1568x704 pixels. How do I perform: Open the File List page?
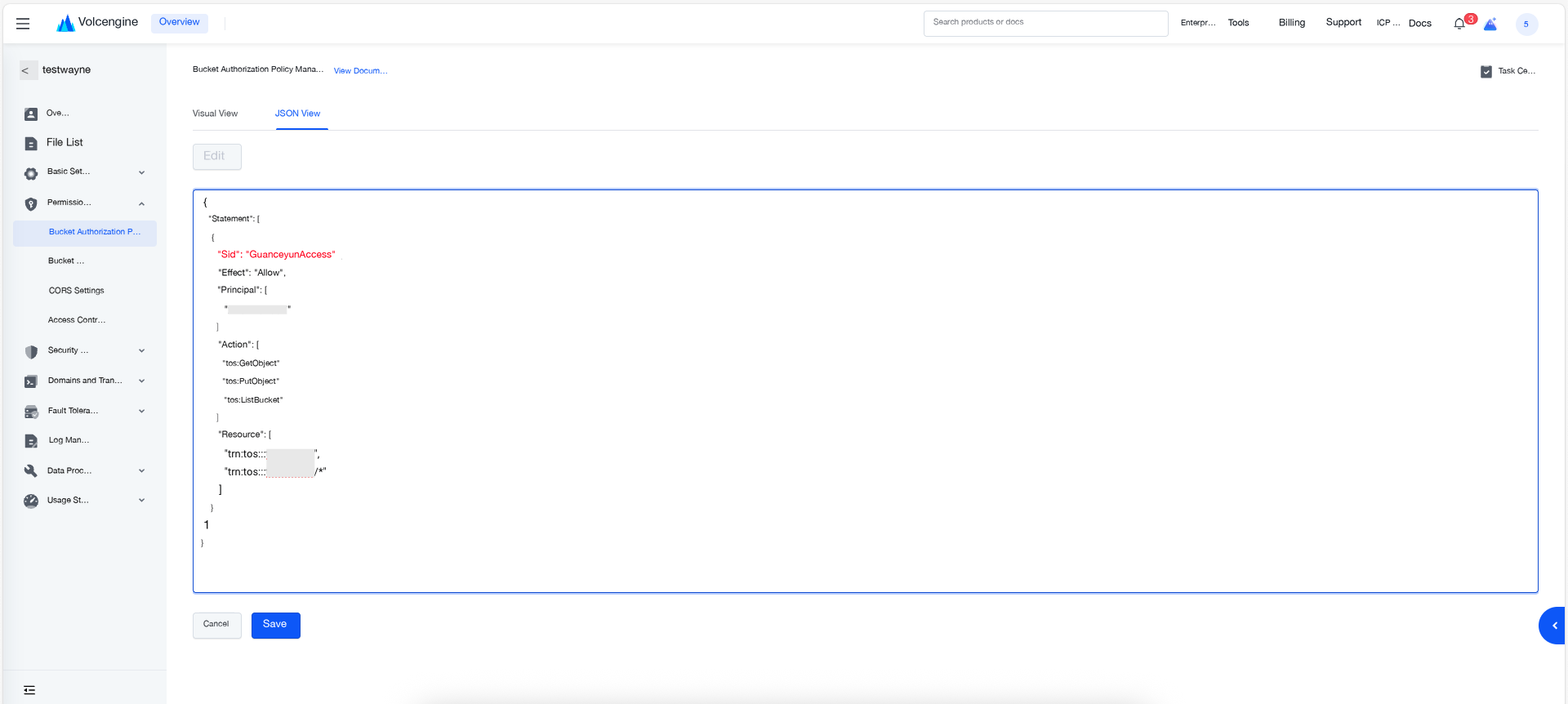point(65,142)
